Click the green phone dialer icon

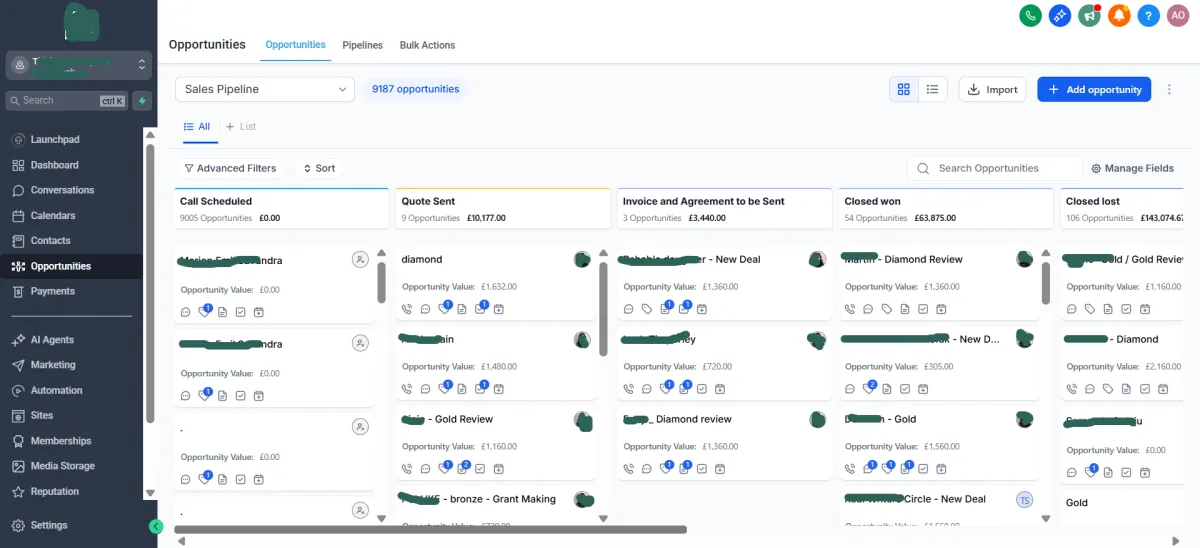(x=1030, y=15)
